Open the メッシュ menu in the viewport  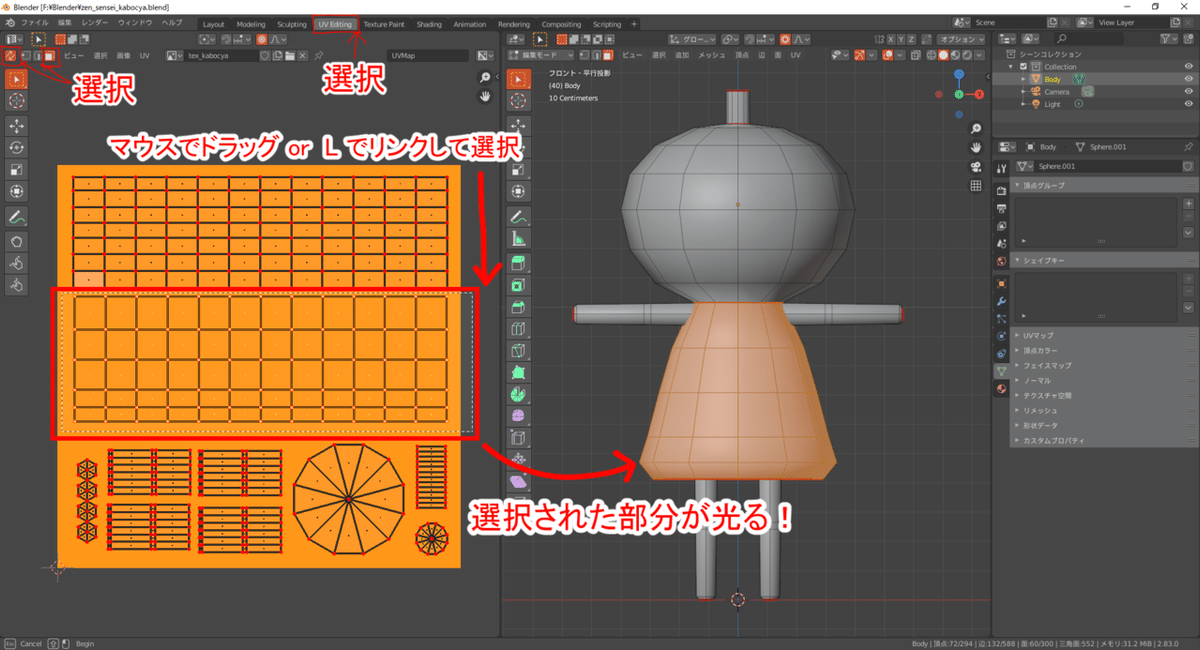coord(712,54)
